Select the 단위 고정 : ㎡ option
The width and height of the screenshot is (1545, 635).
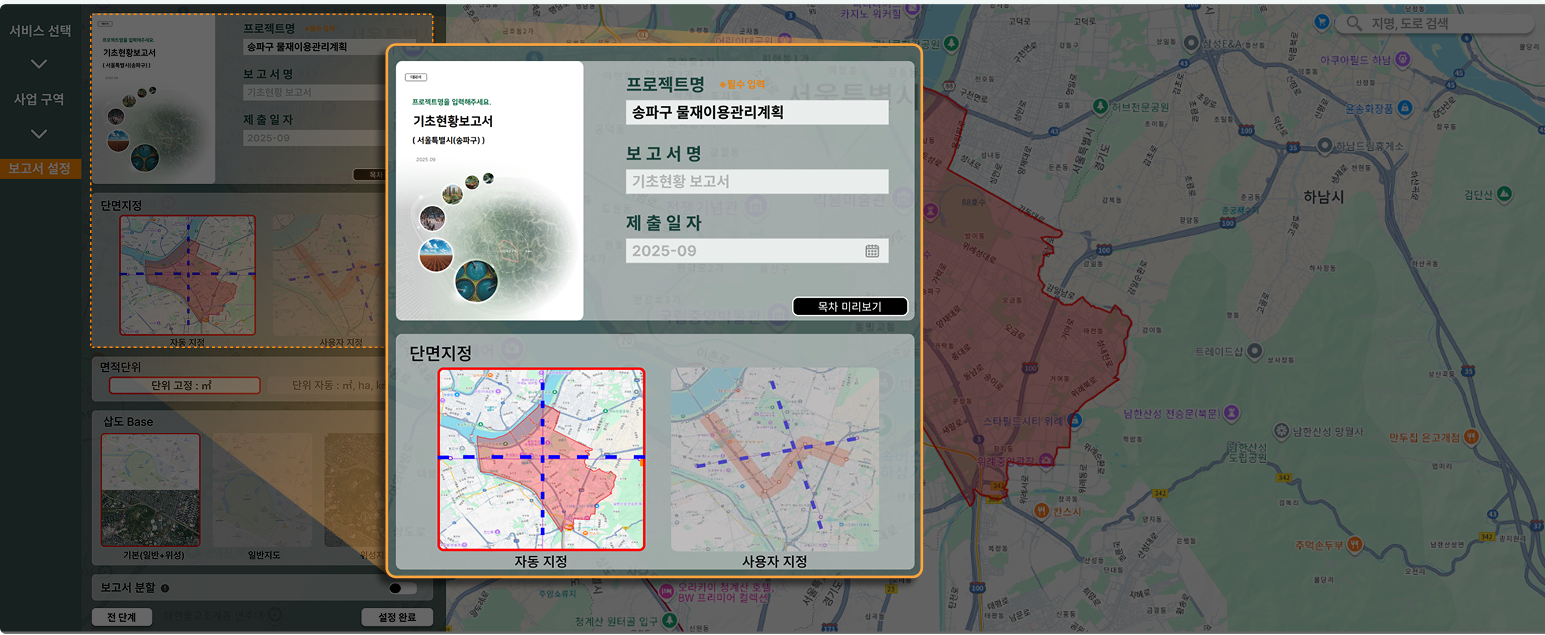coord(184,385)
